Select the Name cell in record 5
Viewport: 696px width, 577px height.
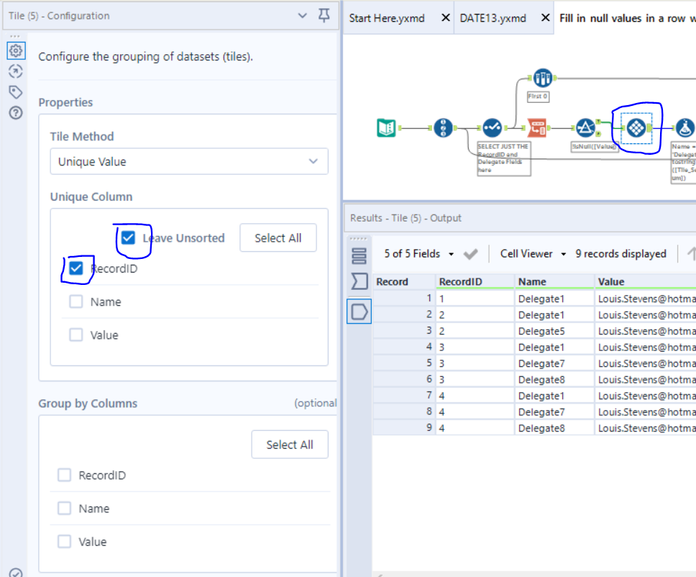[x=554, y=364]
